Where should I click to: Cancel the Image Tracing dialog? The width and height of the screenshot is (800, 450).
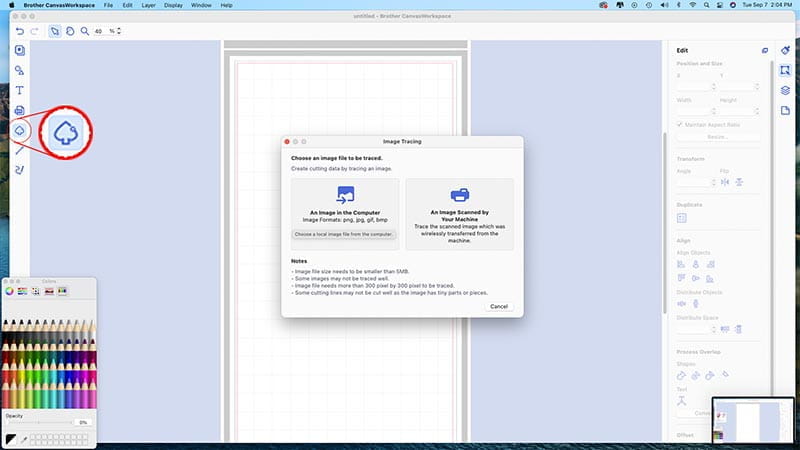[x=498, y=307]
